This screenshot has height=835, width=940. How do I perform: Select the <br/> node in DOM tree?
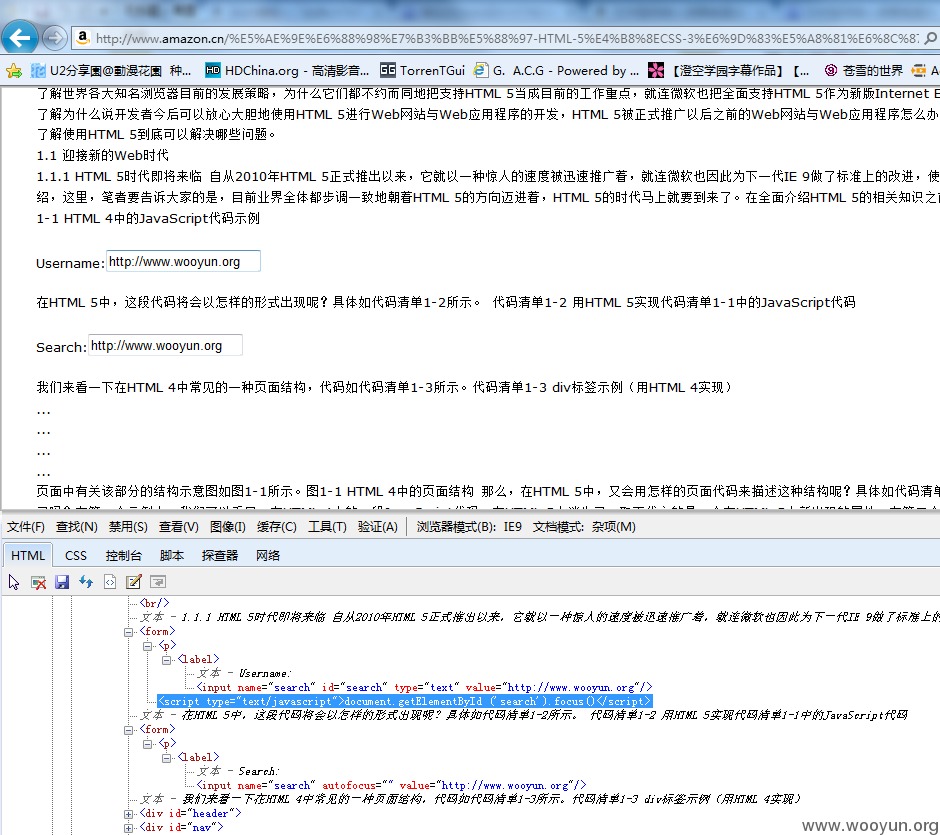pos(154,603)
